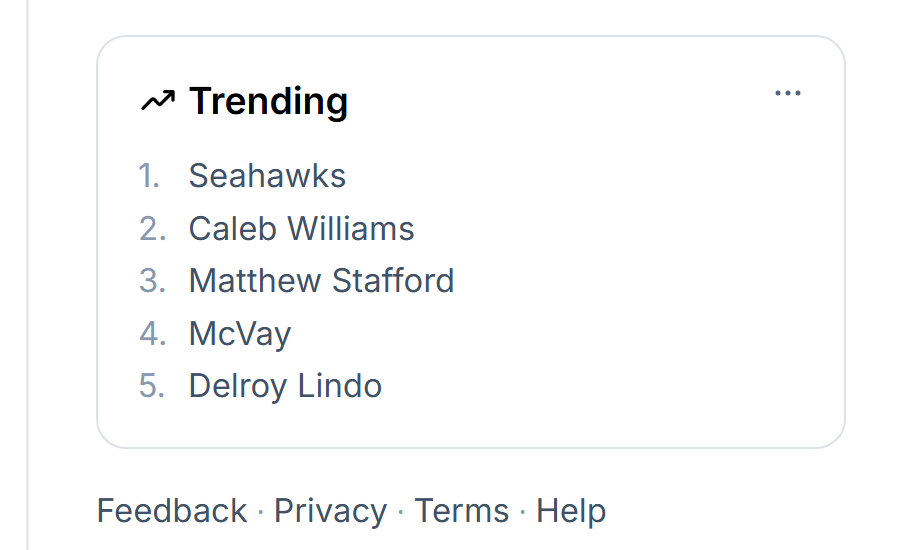The image size is (914, 550).
Task: Click rank number 3 beside Matthew Stafford
Action: coord(152,281)
